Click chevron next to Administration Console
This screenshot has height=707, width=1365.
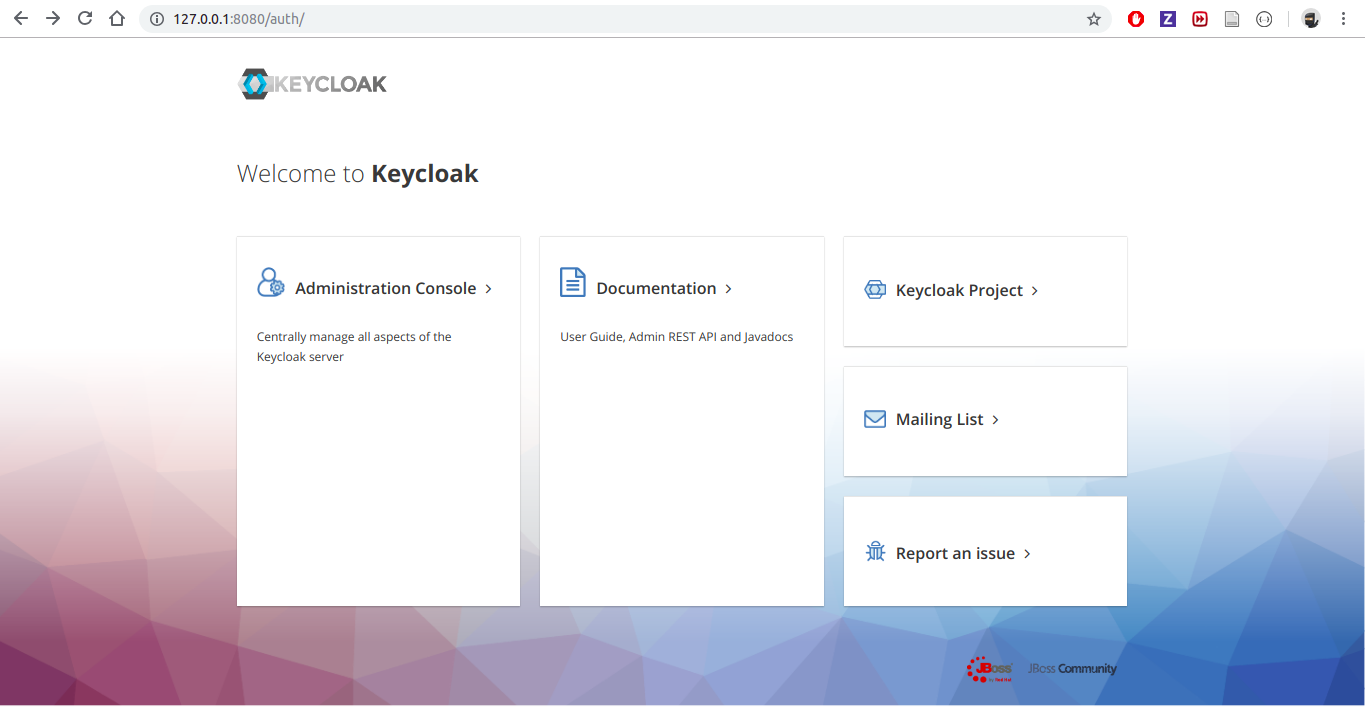(488, 289)
